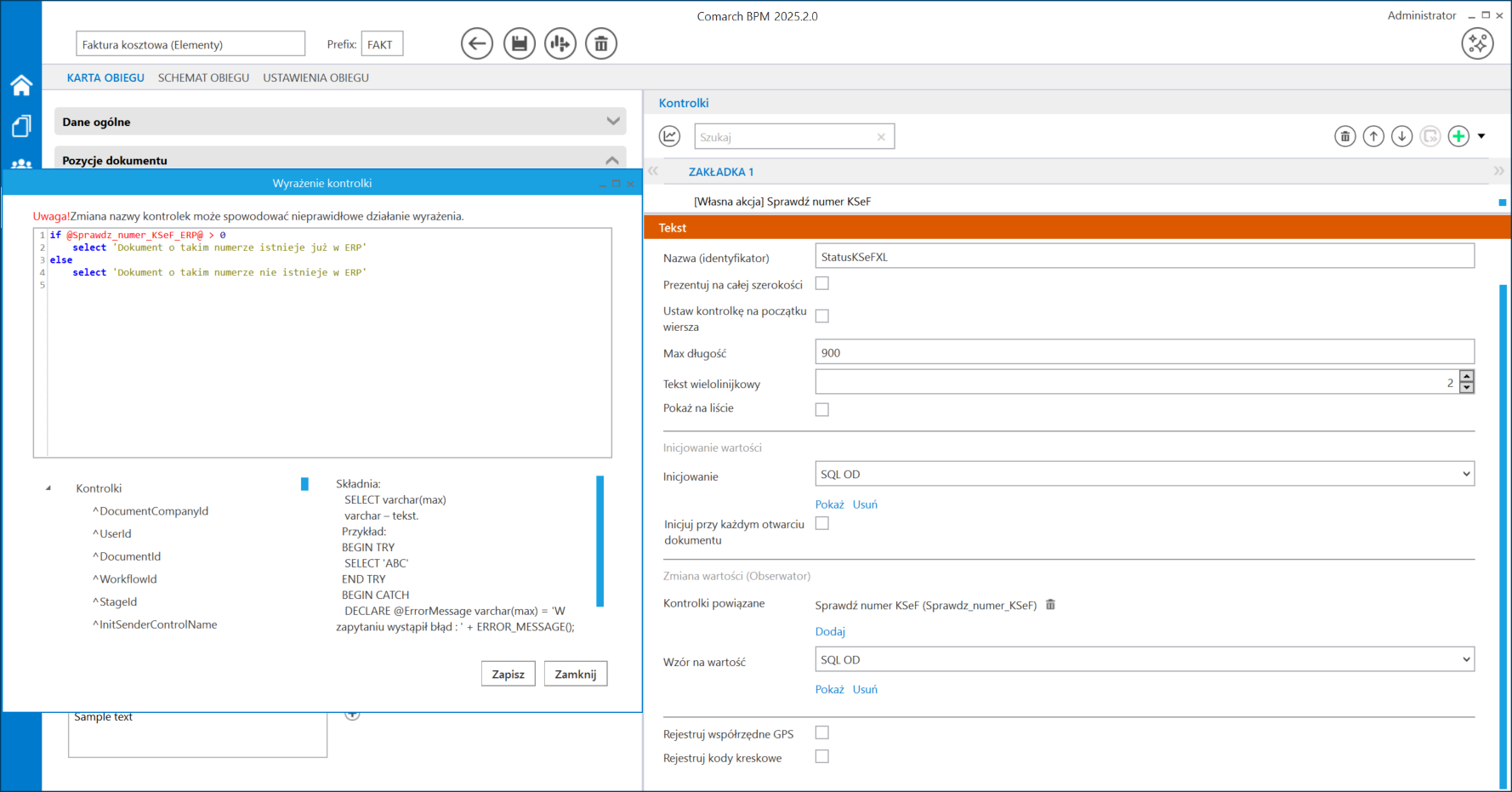This screenshot has height=792, width=1512.
Task: Maximize the Wyrażenie kontrolki dialog
Action: [616, 183]
